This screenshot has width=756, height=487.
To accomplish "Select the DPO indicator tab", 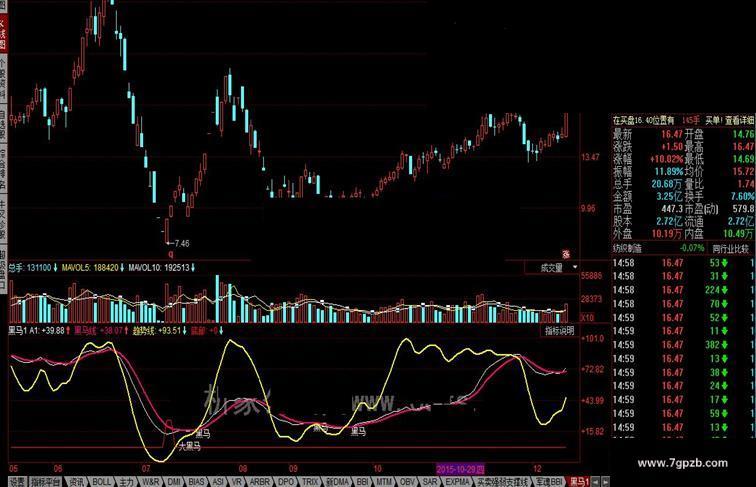I will pyautogui.click(x=286, y=481).
